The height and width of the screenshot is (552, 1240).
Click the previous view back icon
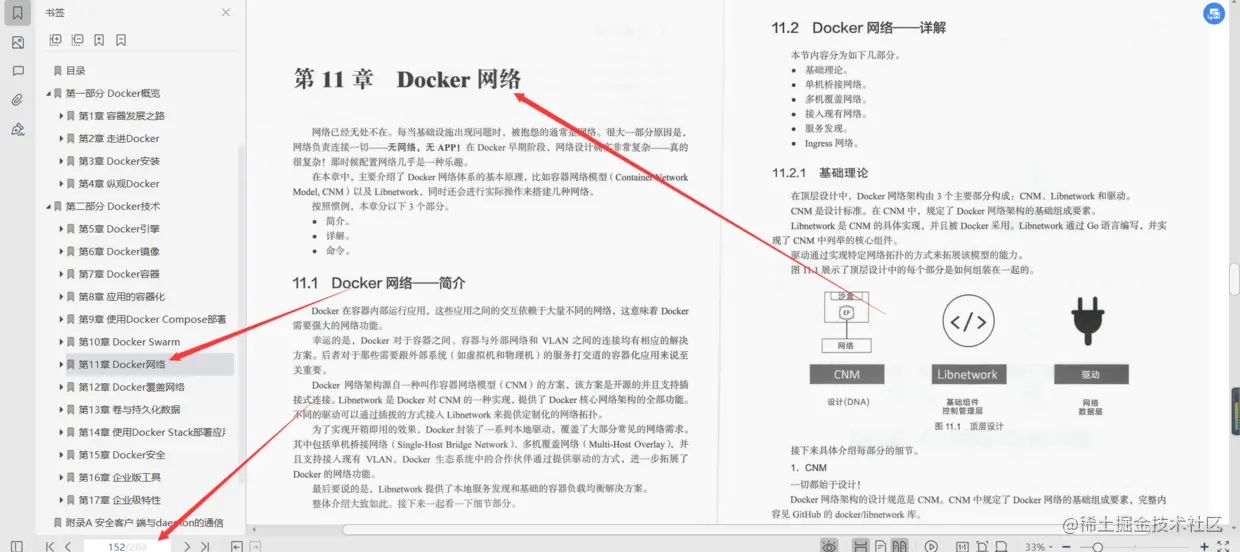click(x=237, y=546)
